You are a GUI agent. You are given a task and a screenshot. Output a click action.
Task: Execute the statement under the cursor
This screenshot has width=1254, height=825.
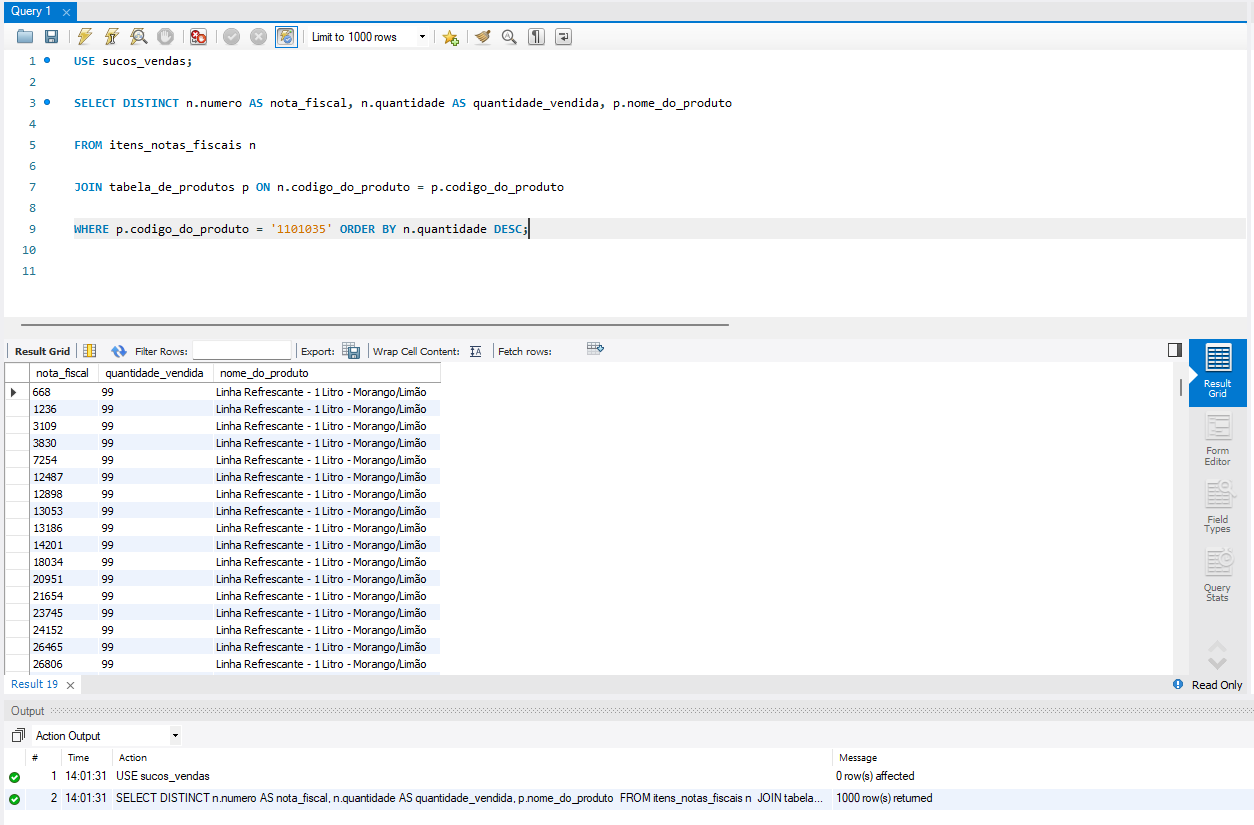click(x=112, y=37)
